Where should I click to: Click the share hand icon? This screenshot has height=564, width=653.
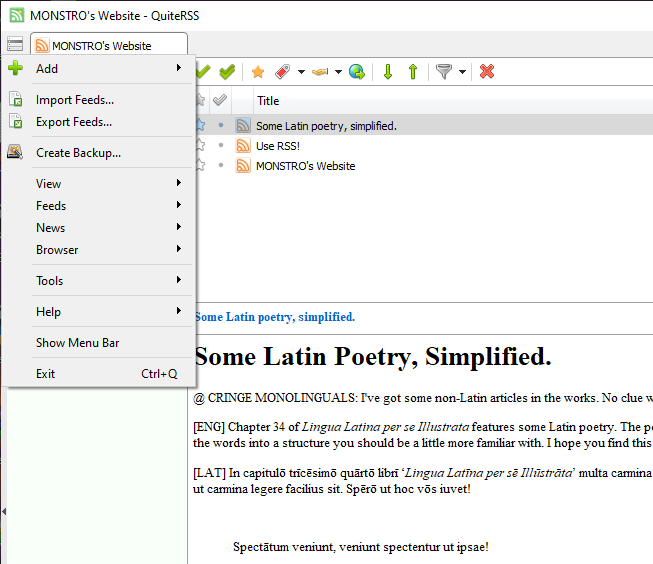(320, 72)
